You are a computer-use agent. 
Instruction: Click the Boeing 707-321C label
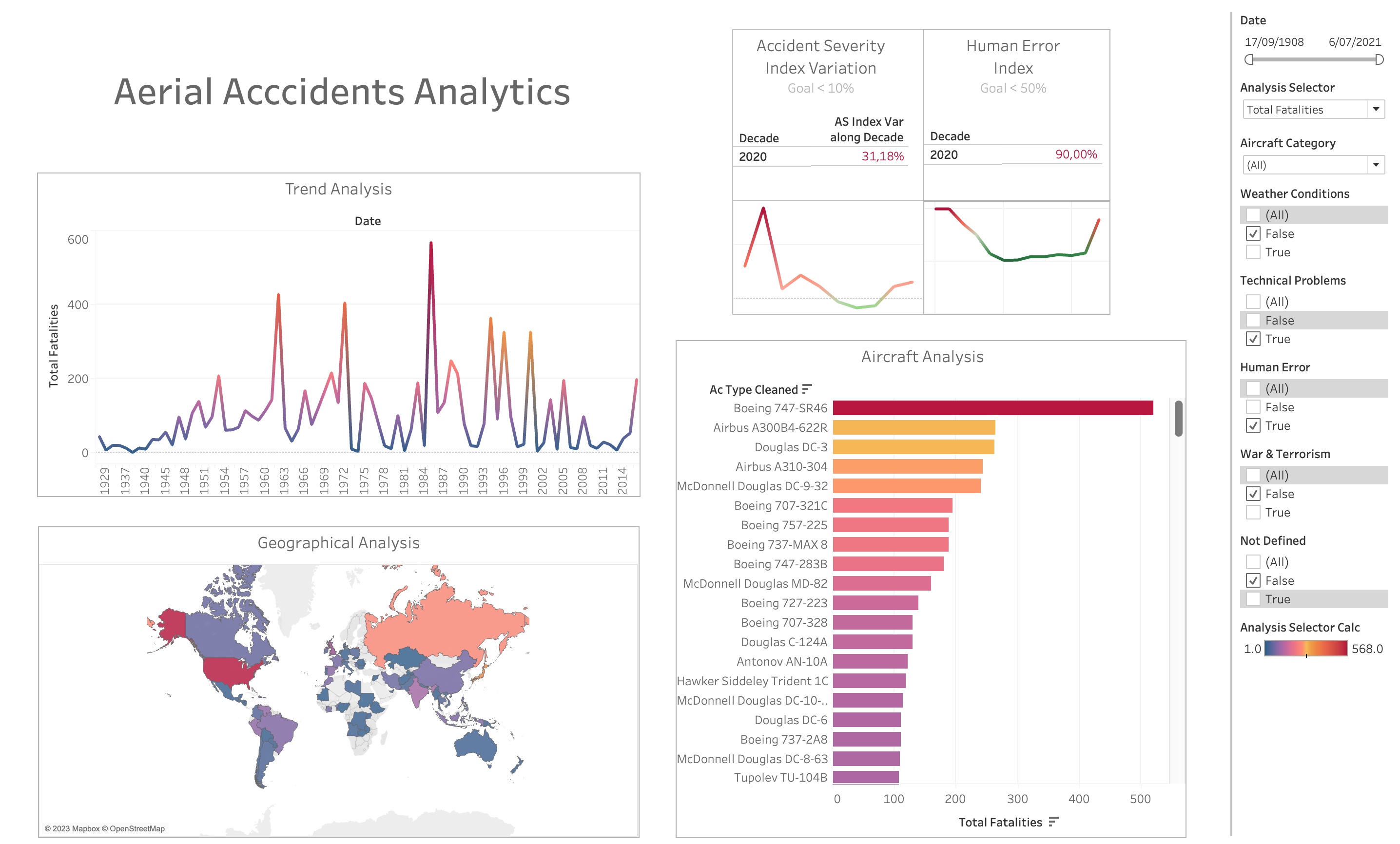[x=780, y=505]
